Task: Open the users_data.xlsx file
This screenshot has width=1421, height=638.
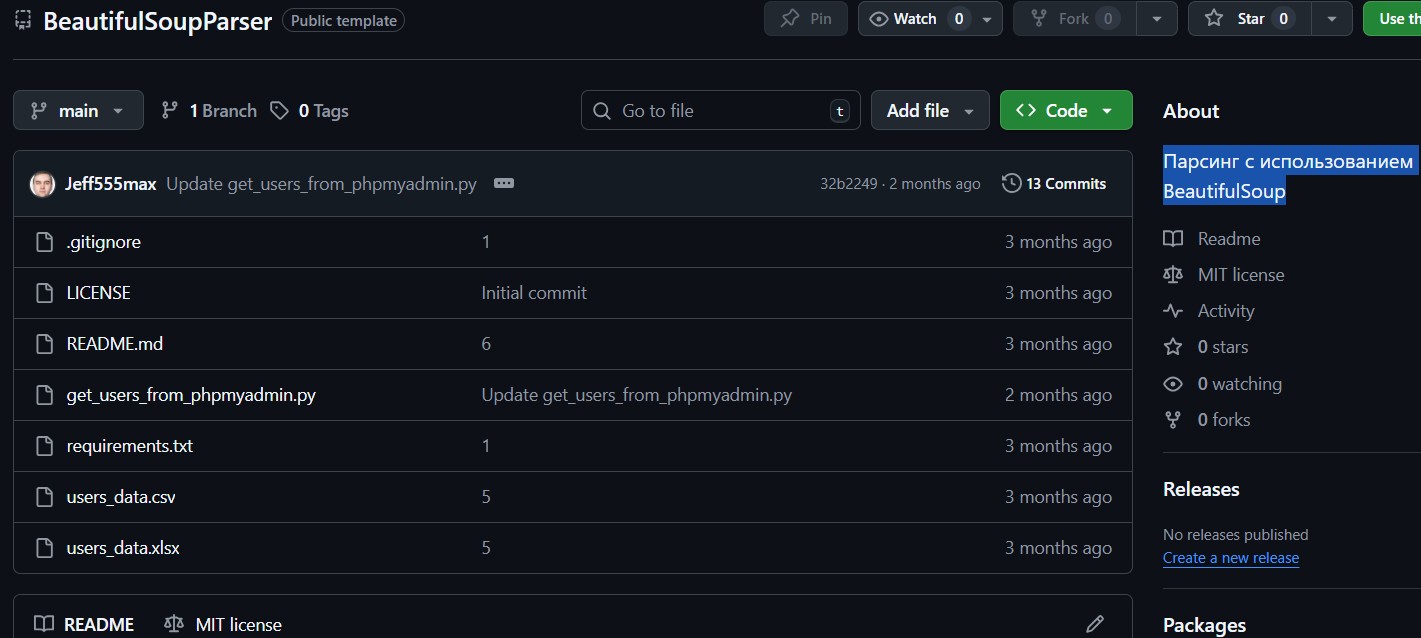Action: (x=123, y=548)
